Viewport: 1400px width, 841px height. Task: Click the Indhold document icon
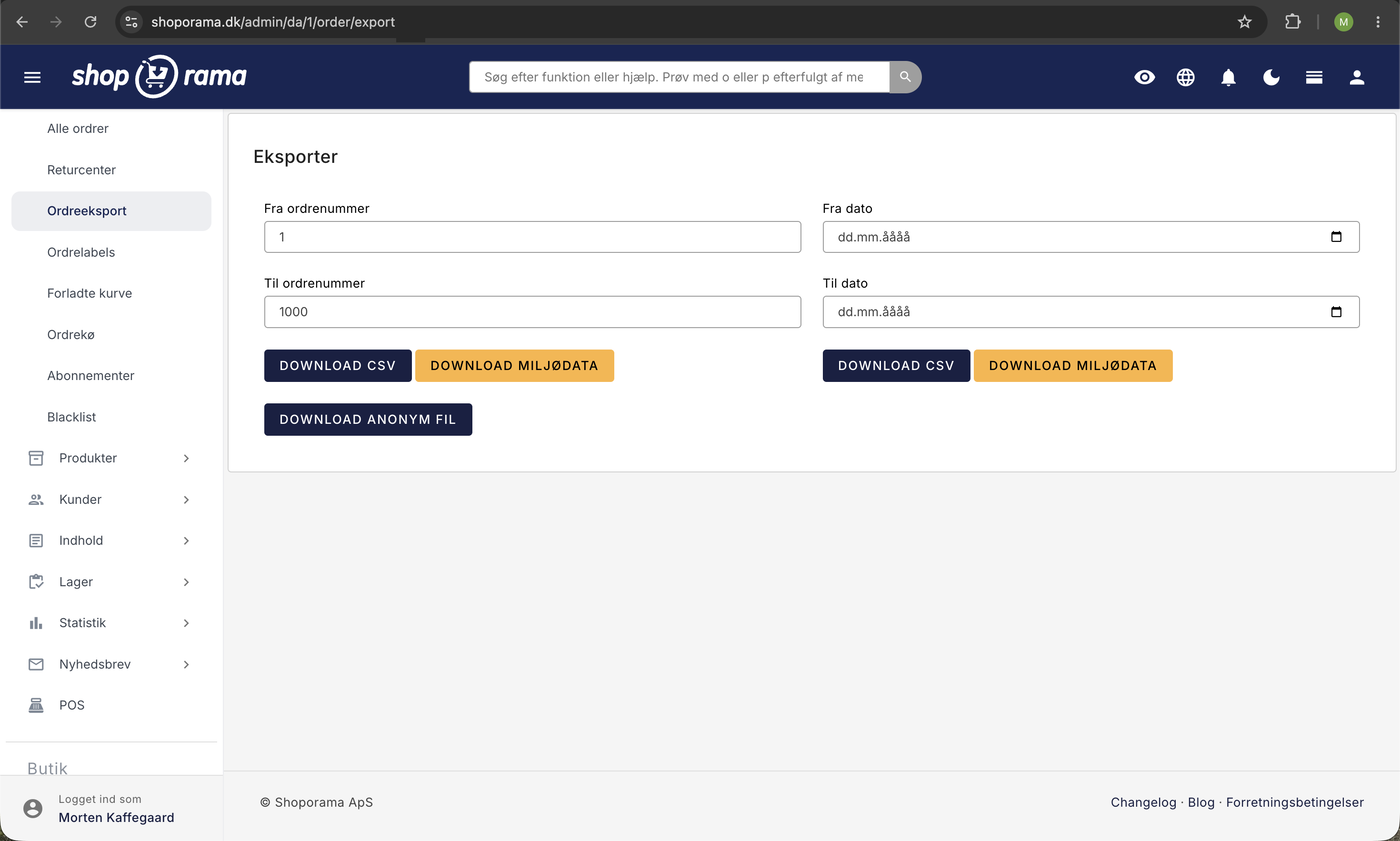tap(36, 541)
